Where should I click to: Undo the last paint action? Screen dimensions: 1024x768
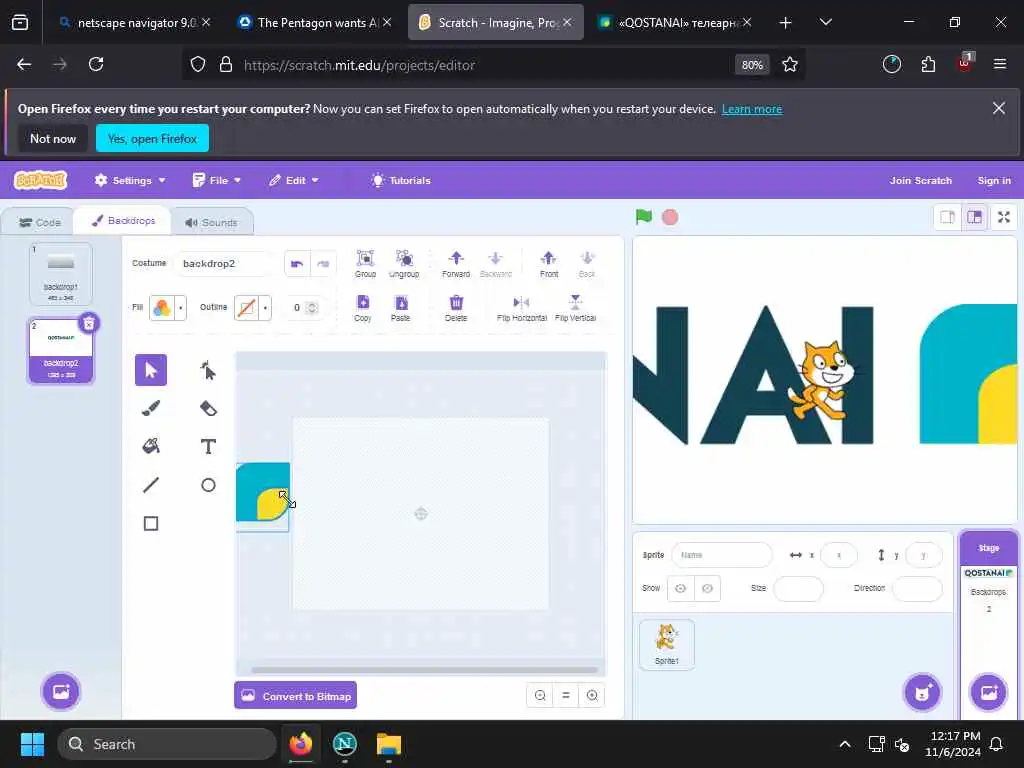(297, 264)
